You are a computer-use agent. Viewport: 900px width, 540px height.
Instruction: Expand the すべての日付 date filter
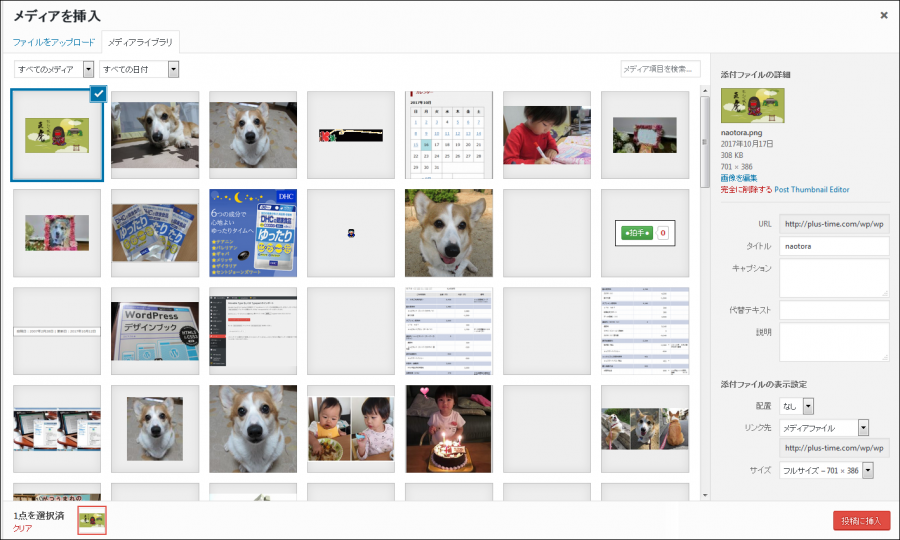[x=139, y=69]
